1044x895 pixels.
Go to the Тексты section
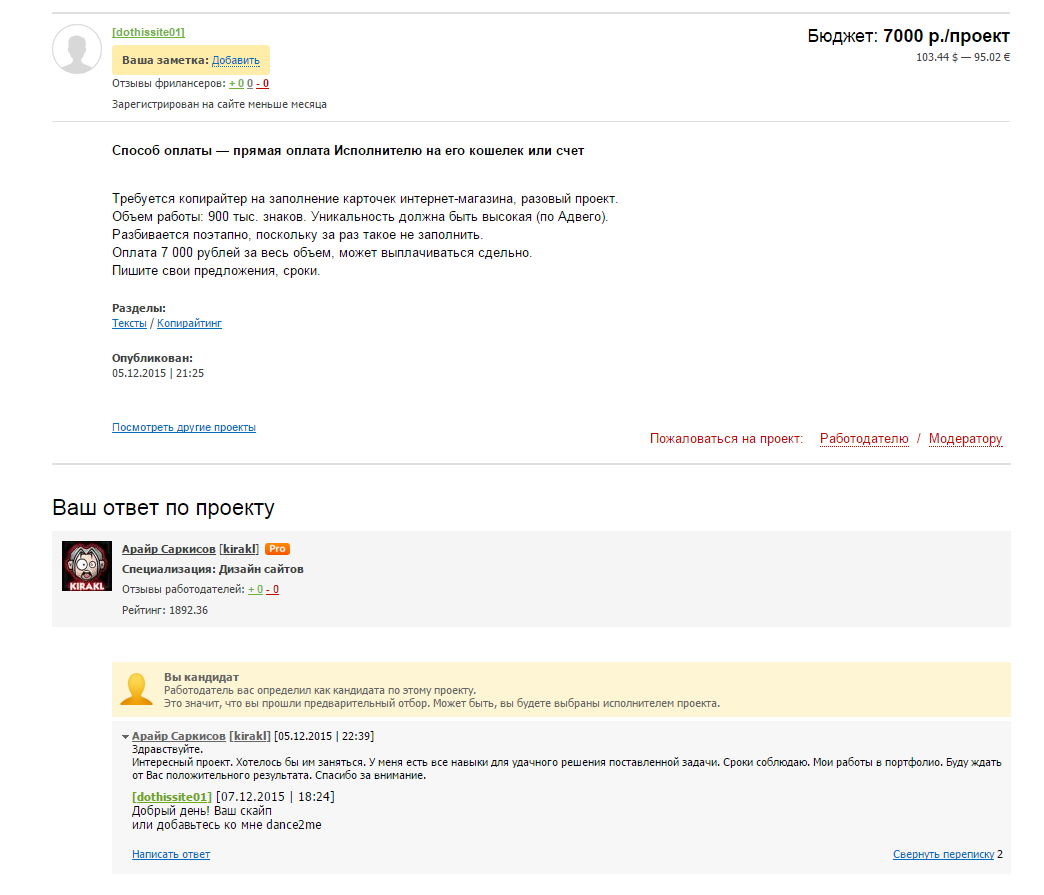pyautogui.click(x=129, y=324)
